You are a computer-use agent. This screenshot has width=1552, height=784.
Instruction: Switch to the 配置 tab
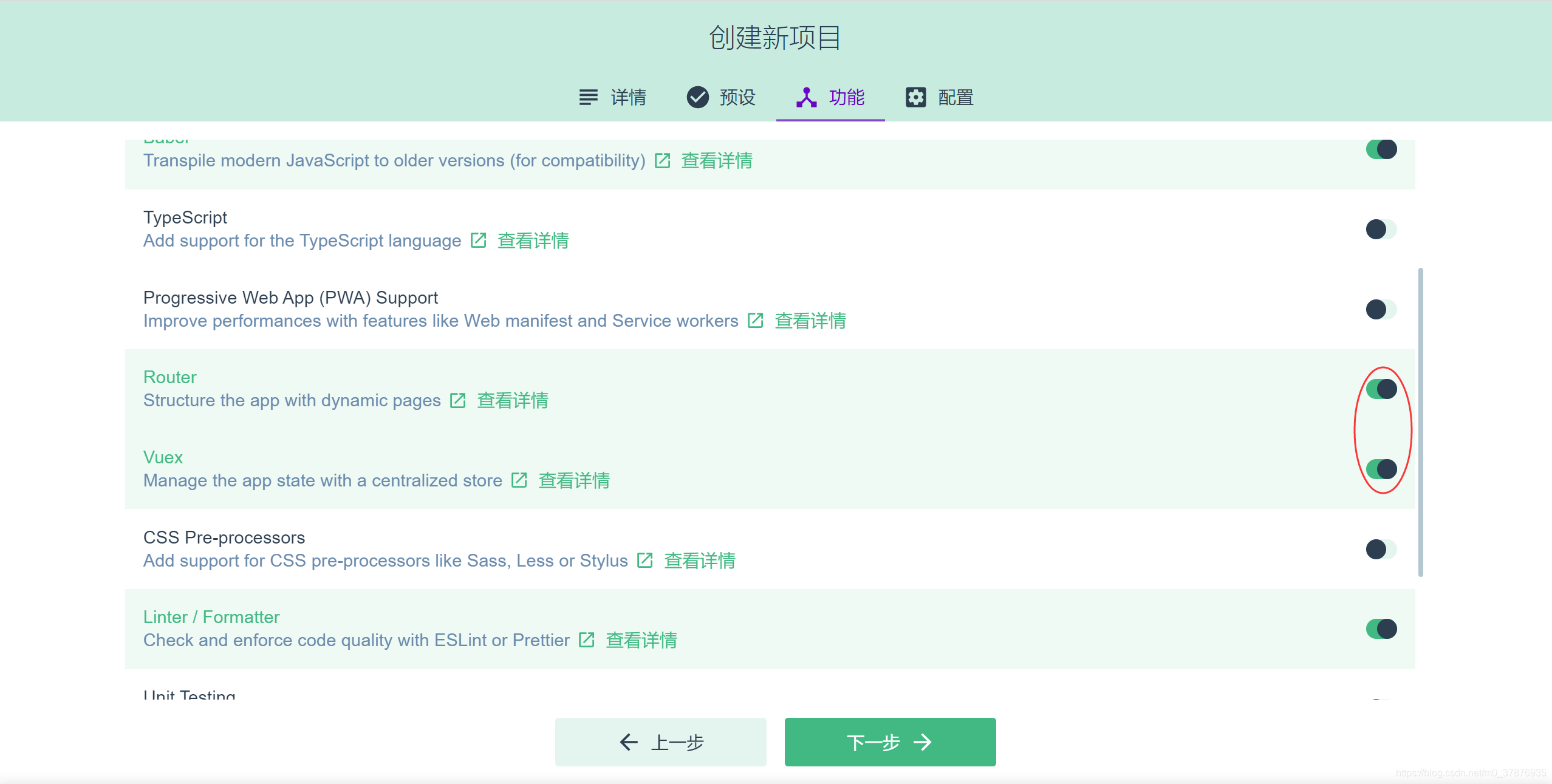(940, 97)
